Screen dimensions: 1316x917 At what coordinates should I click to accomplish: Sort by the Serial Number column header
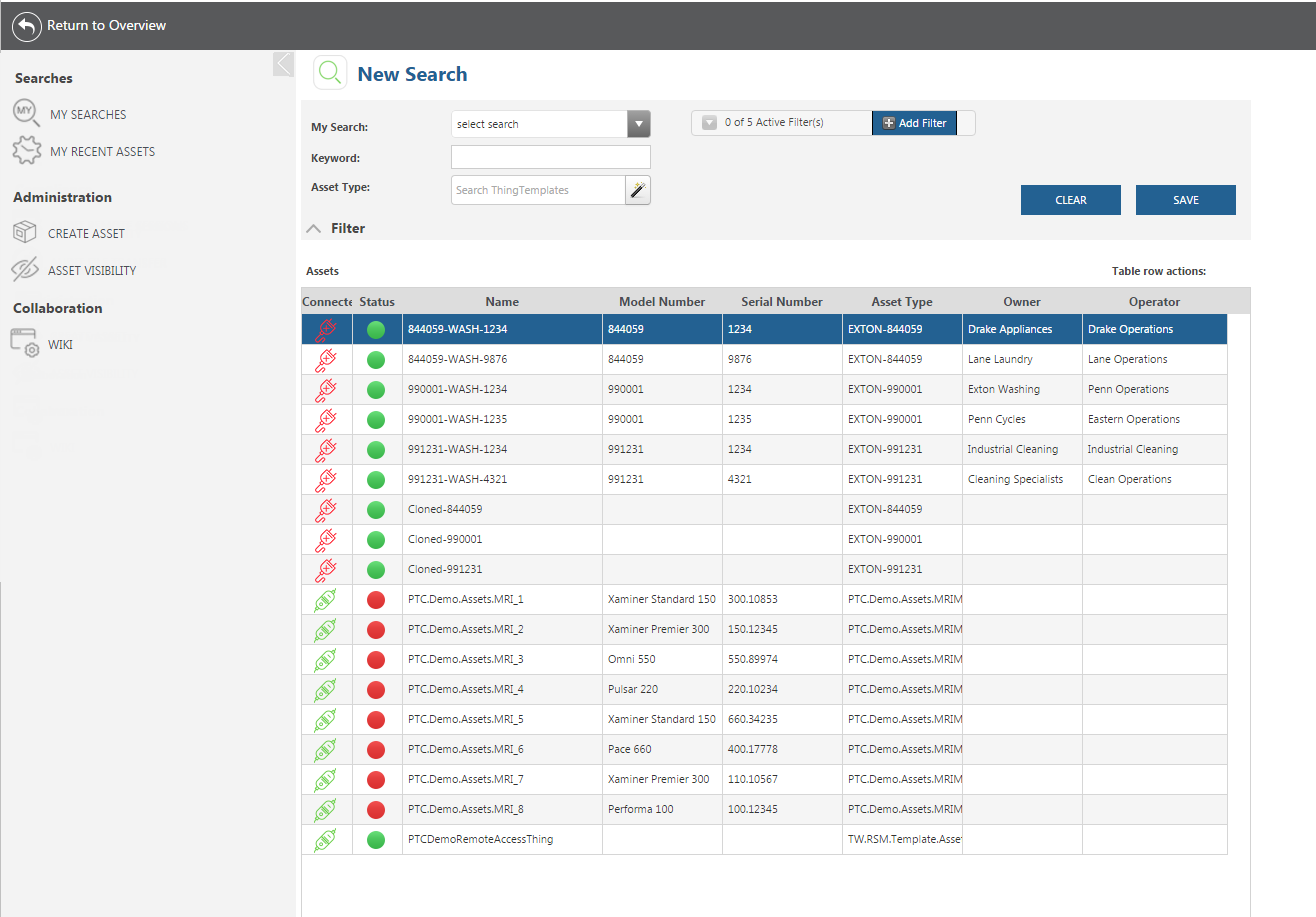pyautogui.click(x=782, y=301)
